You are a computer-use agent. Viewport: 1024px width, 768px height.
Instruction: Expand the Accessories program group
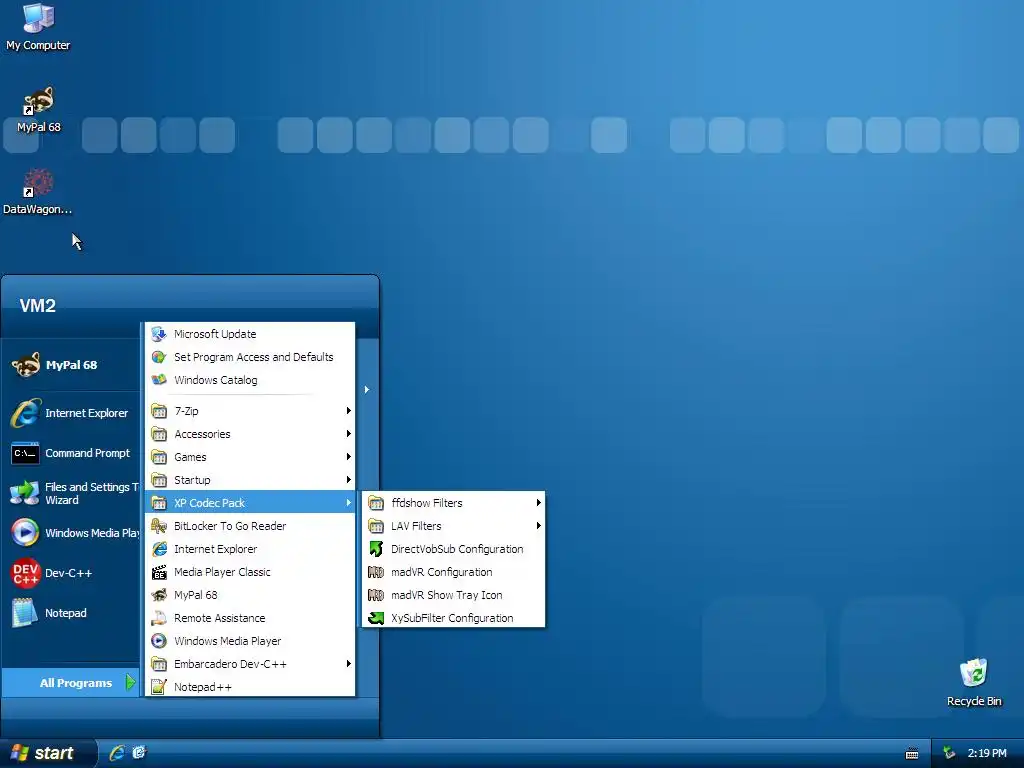coord(250,434)
